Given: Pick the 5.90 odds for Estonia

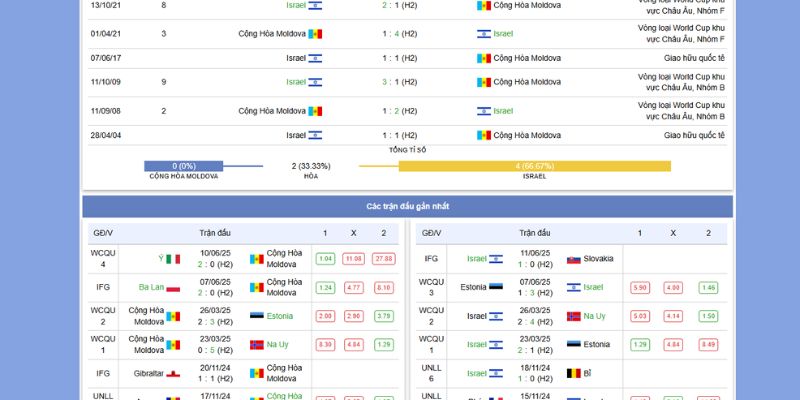Looking at the screenshot, I should click(x=640, y=288).
